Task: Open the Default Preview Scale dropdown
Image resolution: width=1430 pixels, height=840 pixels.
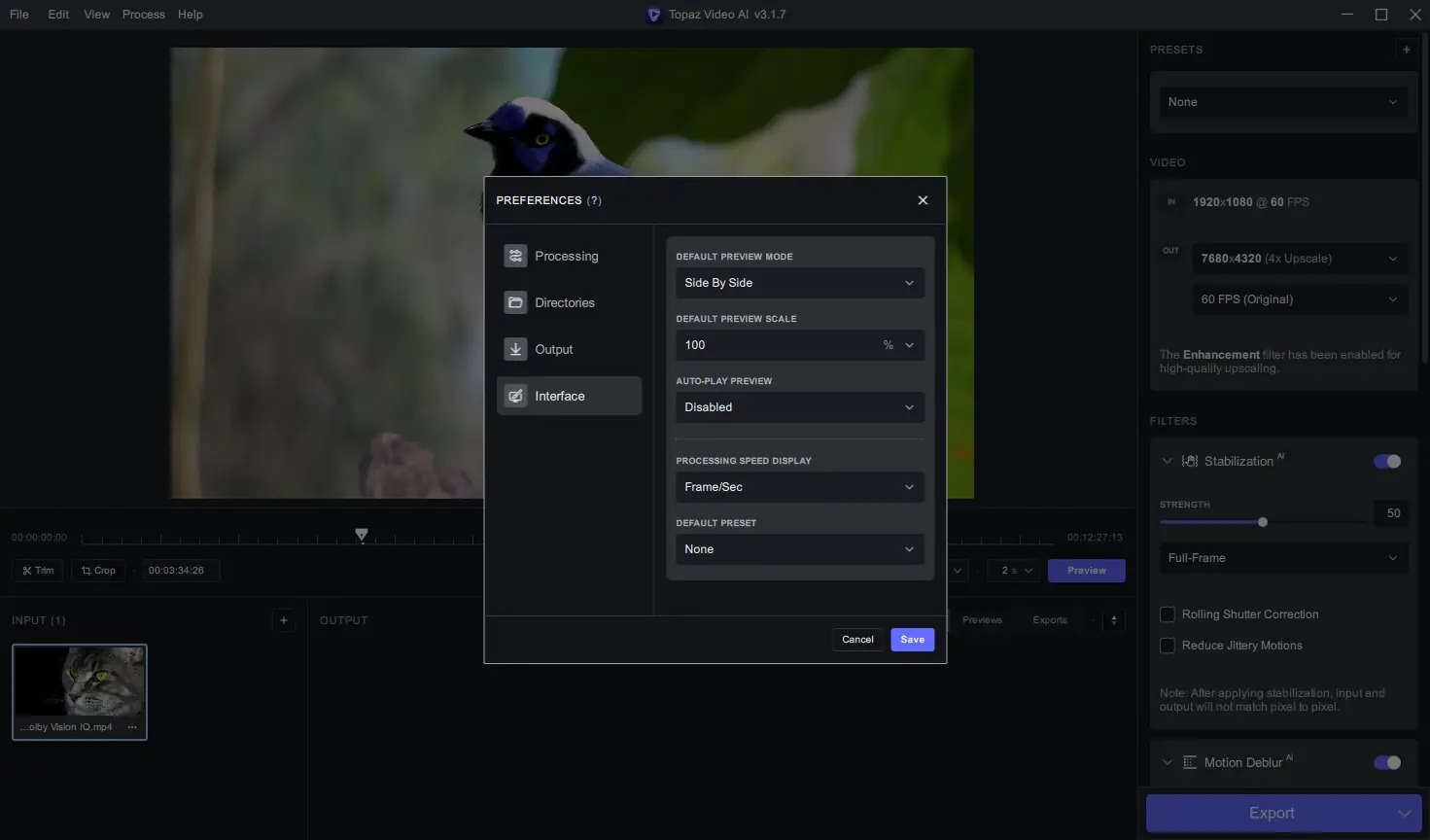Action: coord(800,345)
